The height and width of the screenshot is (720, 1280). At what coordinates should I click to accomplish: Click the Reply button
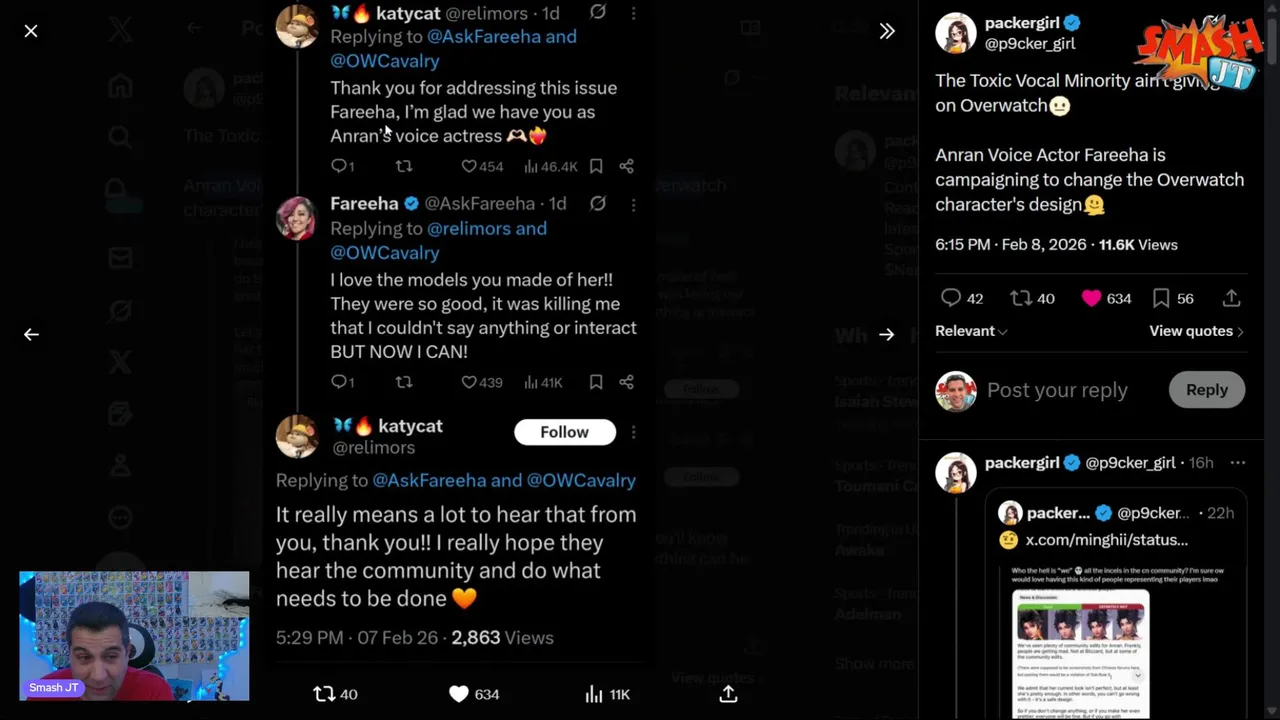1206,390
